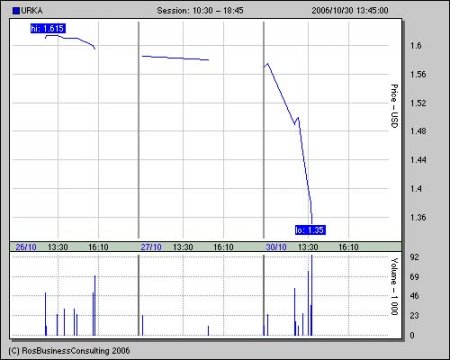Click the 13:30 label after 27/10
This screenshot has height=360, width=450.
click(x=183, y=247)
